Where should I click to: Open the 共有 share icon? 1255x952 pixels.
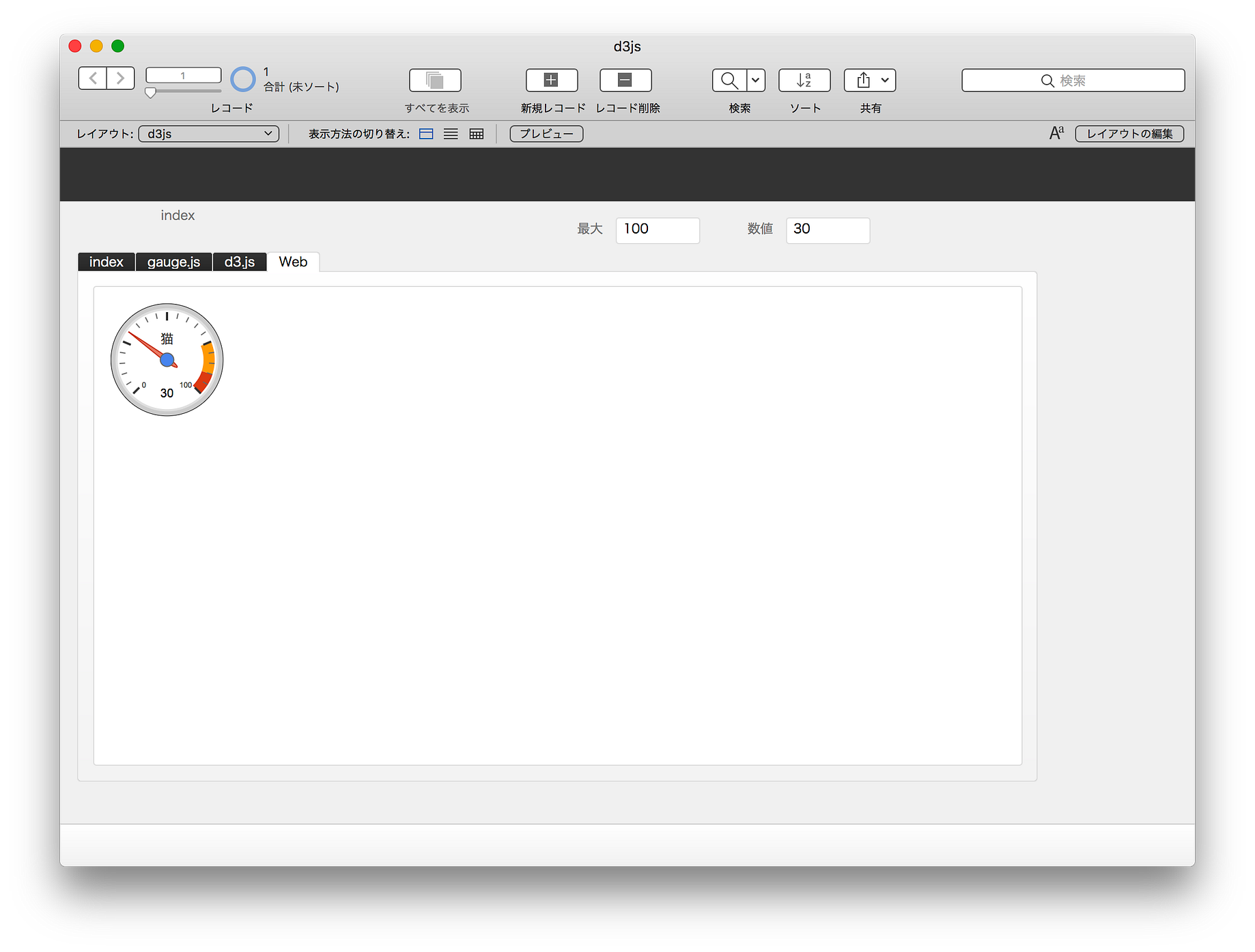pos(862,80)
